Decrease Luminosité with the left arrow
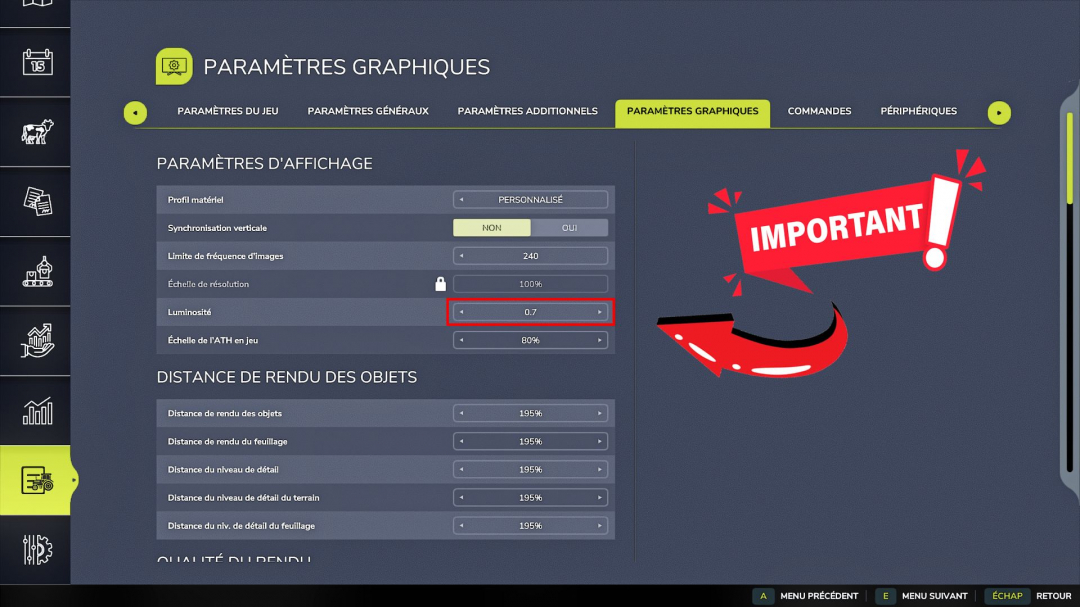1080x607 pixels. pos(459,311)
